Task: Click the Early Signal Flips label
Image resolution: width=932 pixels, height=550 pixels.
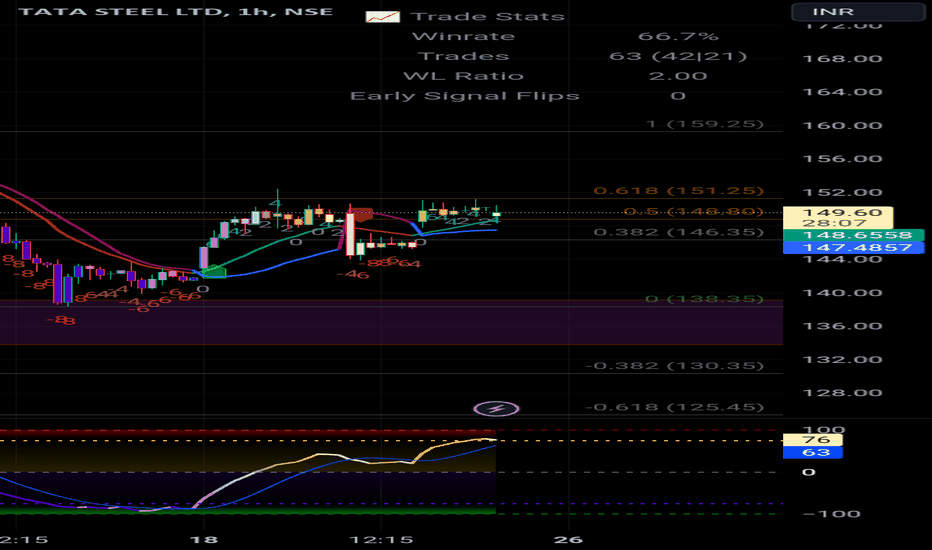Action: click(x=465, y=96)
